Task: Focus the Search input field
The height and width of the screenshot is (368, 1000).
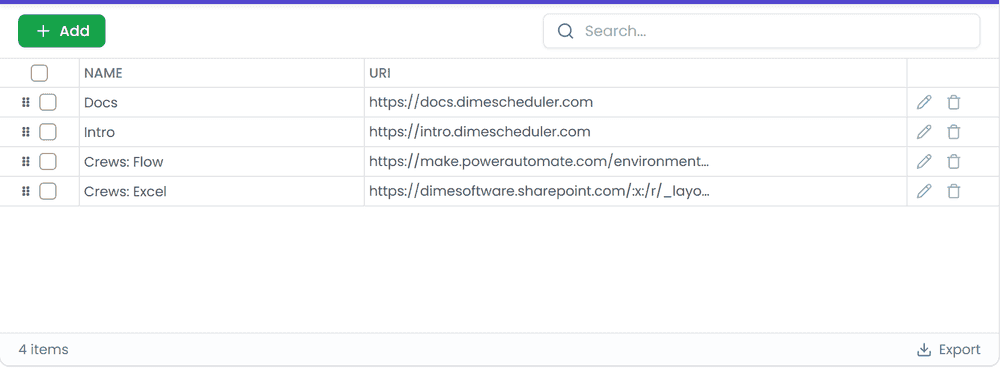Action: (x=761, y=31)
